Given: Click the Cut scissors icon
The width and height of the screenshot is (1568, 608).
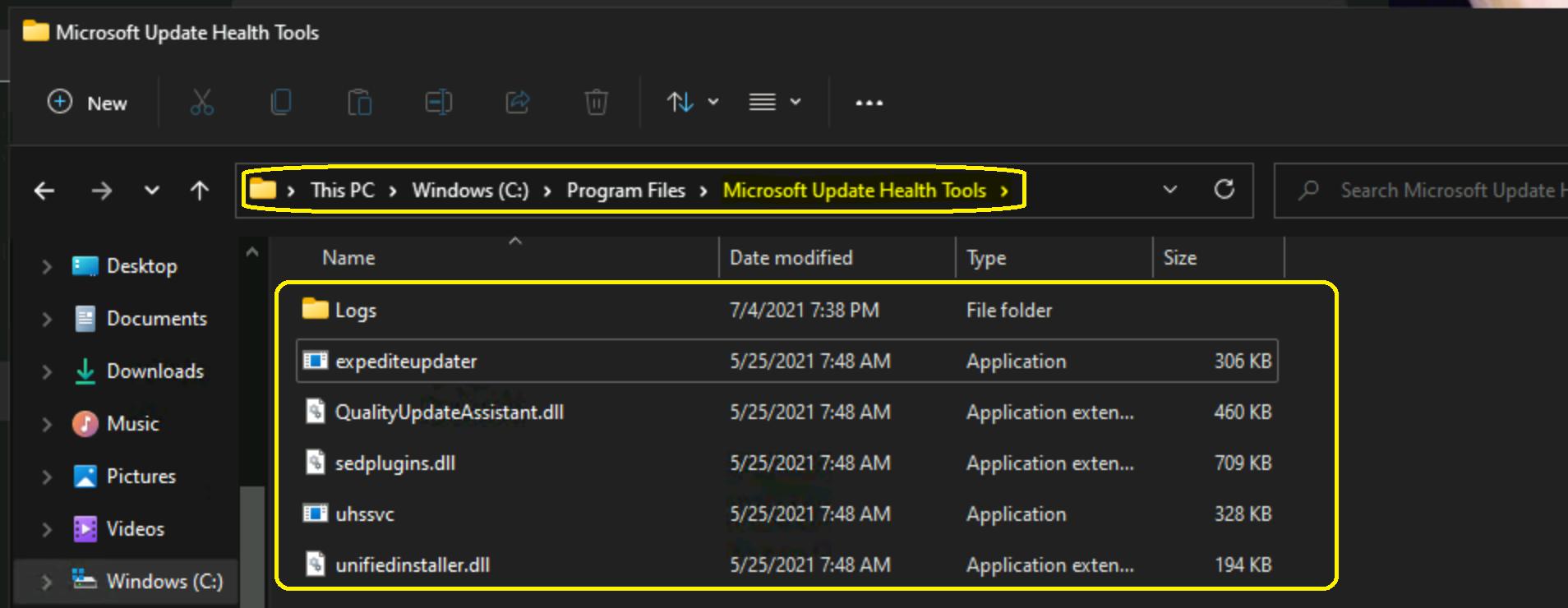Looking at the screenshot, I should [201, 103].
